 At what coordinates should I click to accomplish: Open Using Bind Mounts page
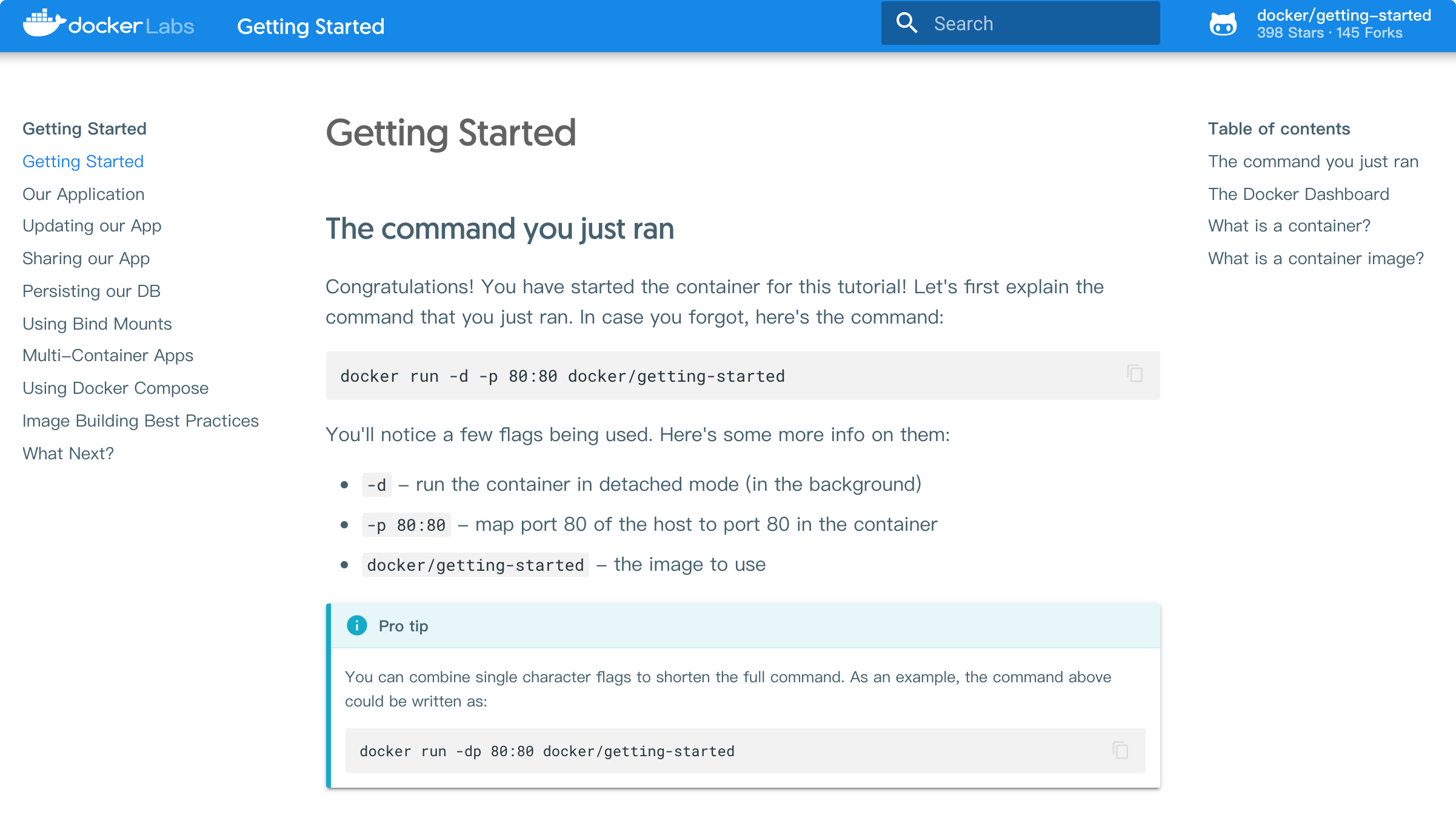click(x=97, y=324)
